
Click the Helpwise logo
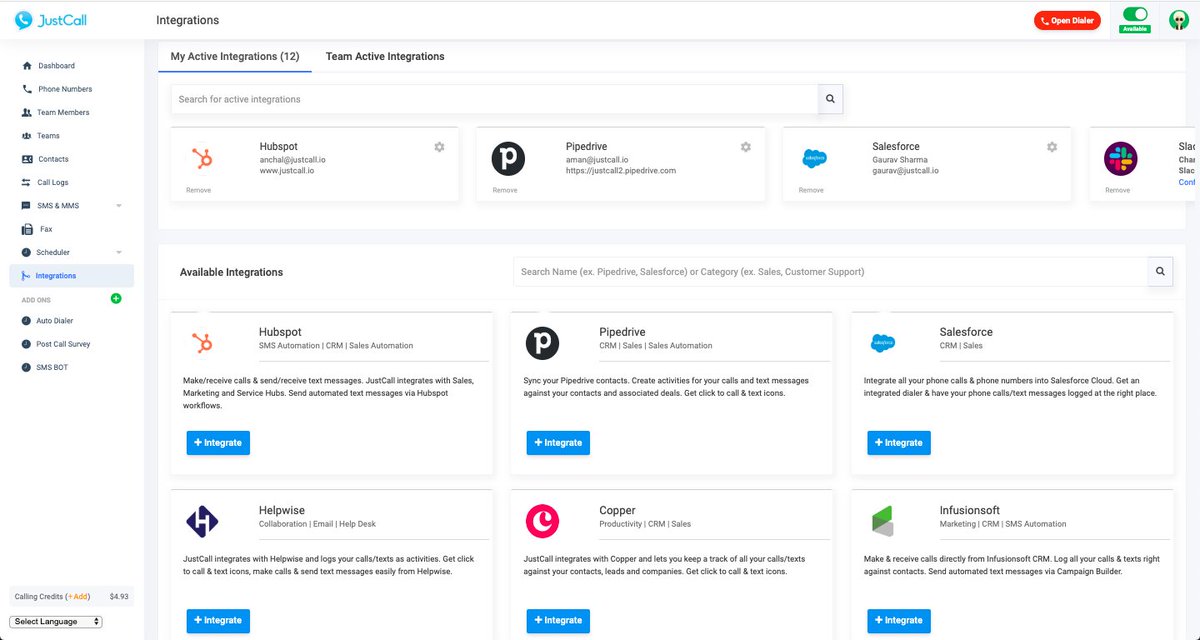coord(202,521)
